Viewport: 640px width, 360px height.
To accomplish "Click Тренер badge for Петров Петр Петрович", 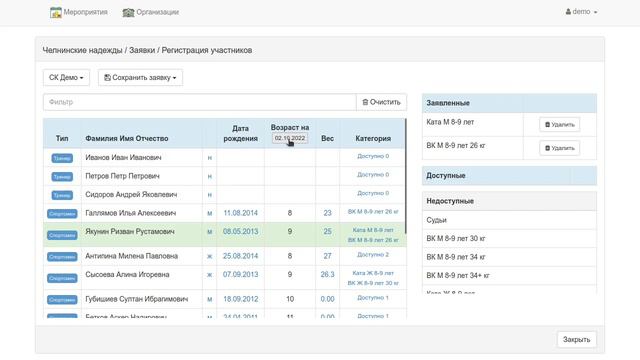I will (x=62, y=176).
